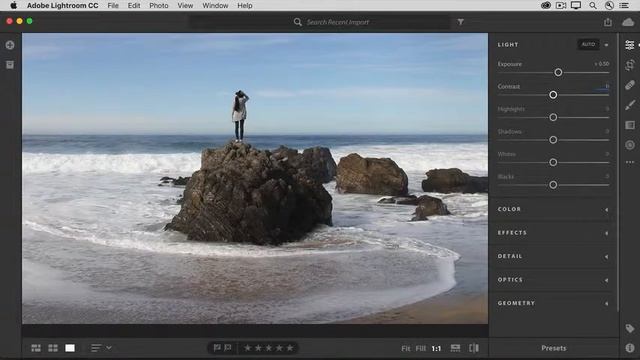
Task: Click the beach photo preview
Action: click(255, 179)
